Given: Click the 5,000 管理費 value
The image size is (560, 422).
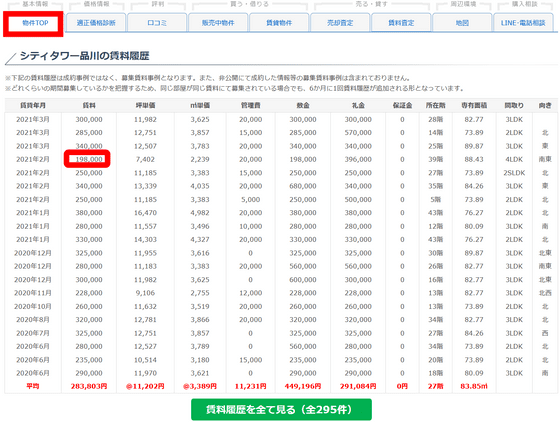Looking at the screenshot, I should tap(250, 200).
